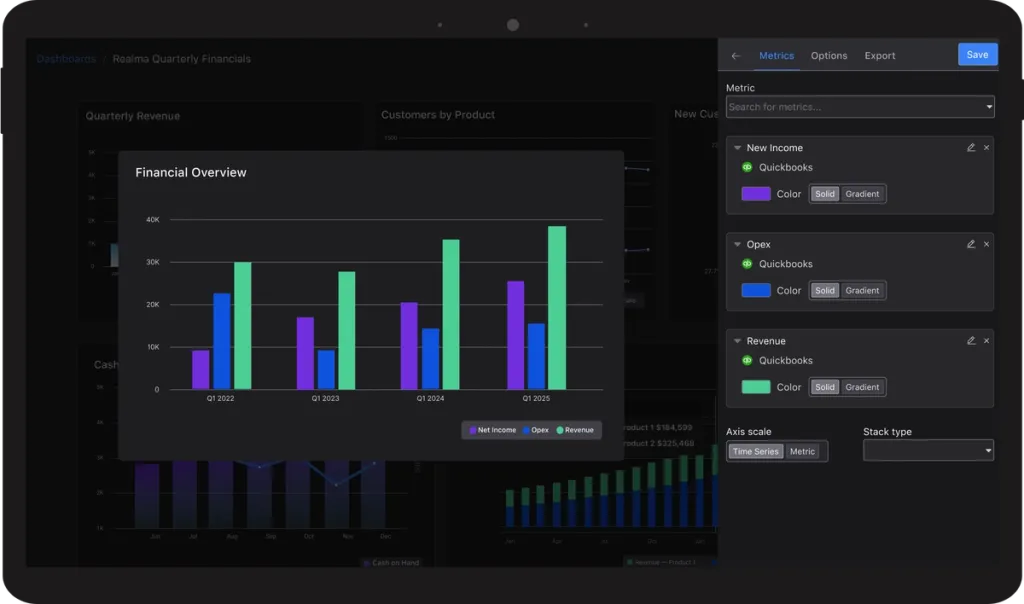This screenshot has width=1024, height=604.
Task: Switch to the Options tab
Action: pos(829,56)
